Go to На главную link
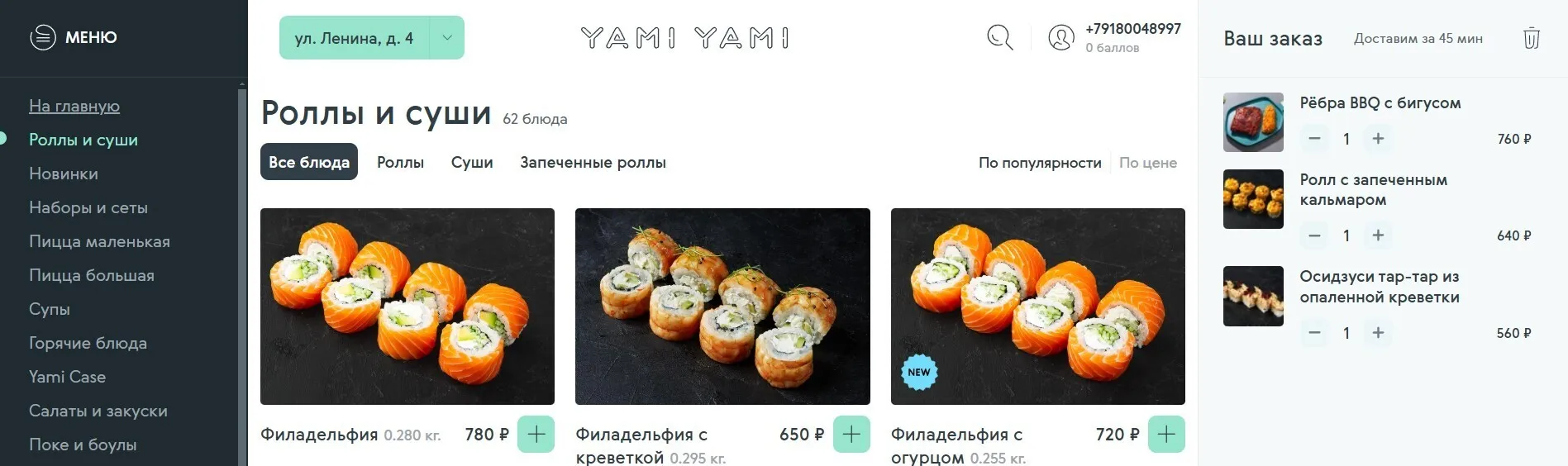Screen dimensions: 1568x466 point(74,106)
